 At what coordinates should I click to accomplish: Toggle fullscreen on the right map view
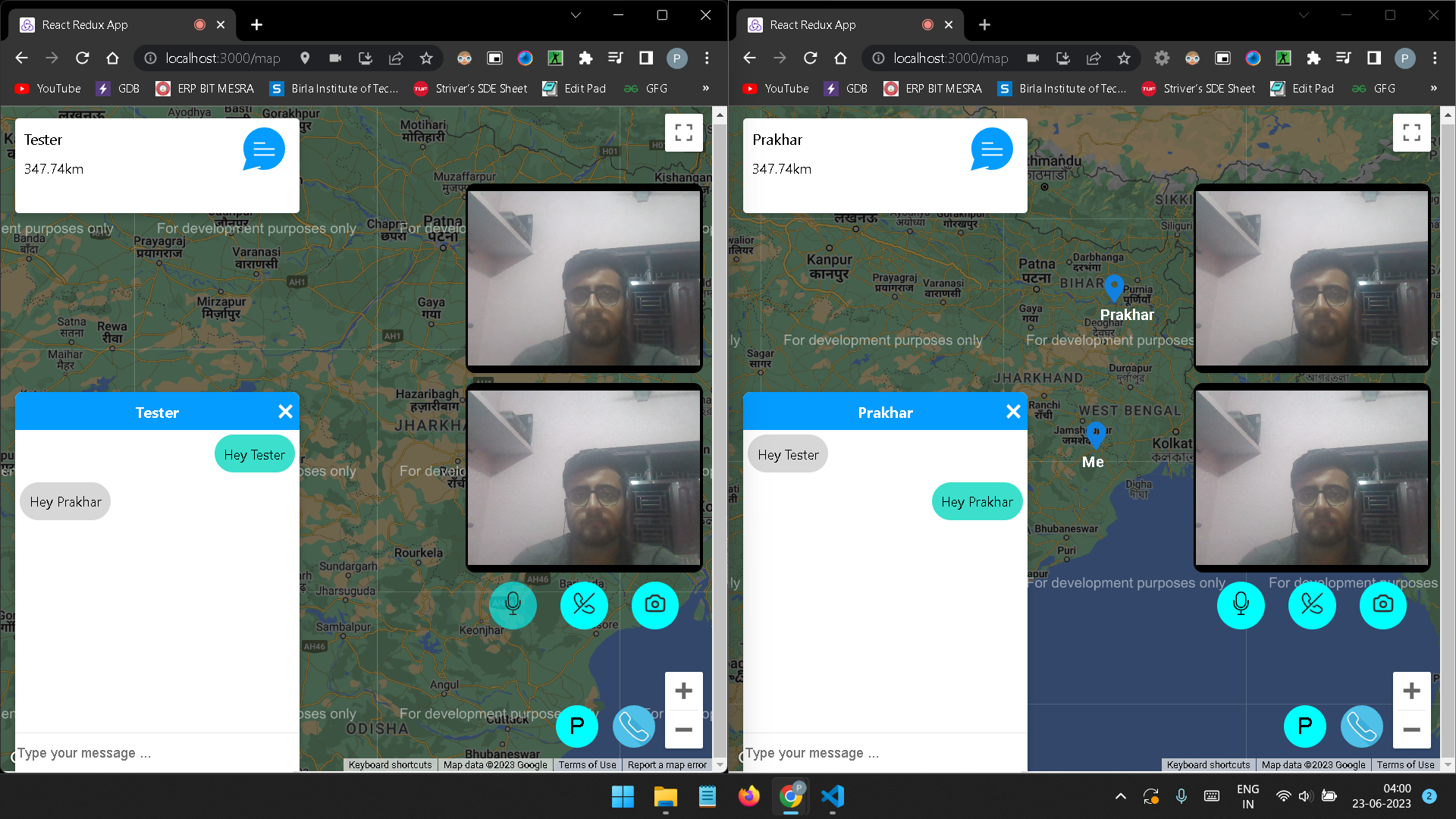click(x=1411, y=132)
